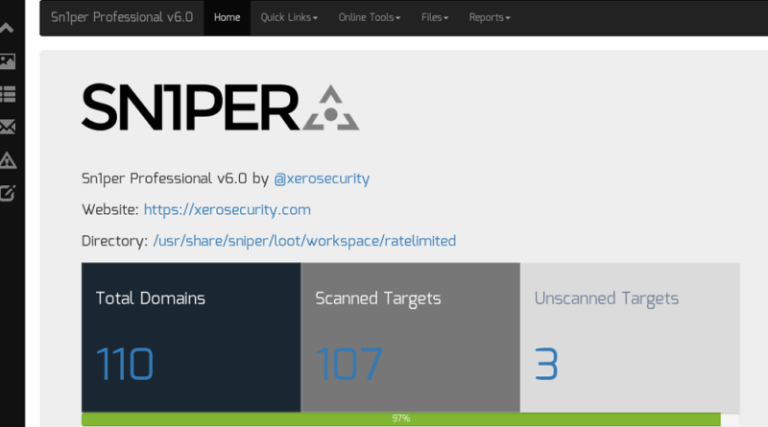Click the Sn1per Professional v6.0 brand title
The height and width of the screenshot is (427, 768).
click(122, 18)
